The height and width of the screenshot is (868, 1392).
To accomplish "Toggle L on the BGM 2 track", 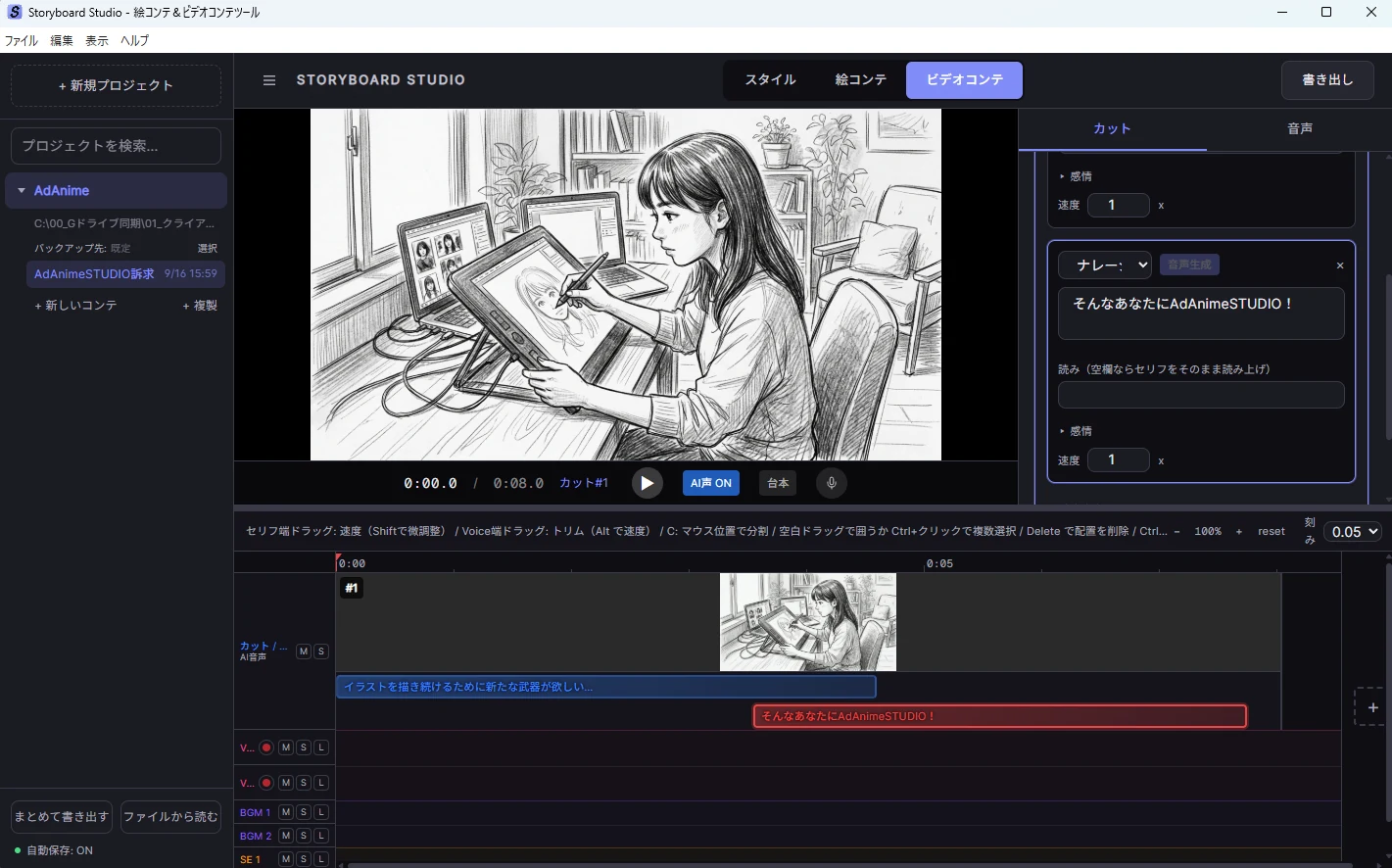I will click(x=321, y=836).
